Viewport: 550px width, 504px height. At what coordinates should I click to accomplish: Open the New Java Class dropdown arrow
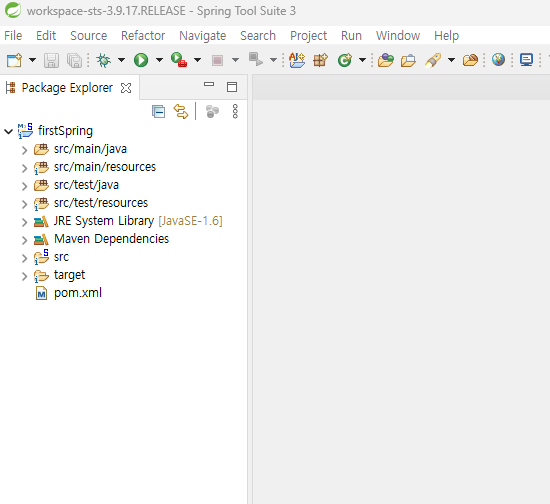363,60
